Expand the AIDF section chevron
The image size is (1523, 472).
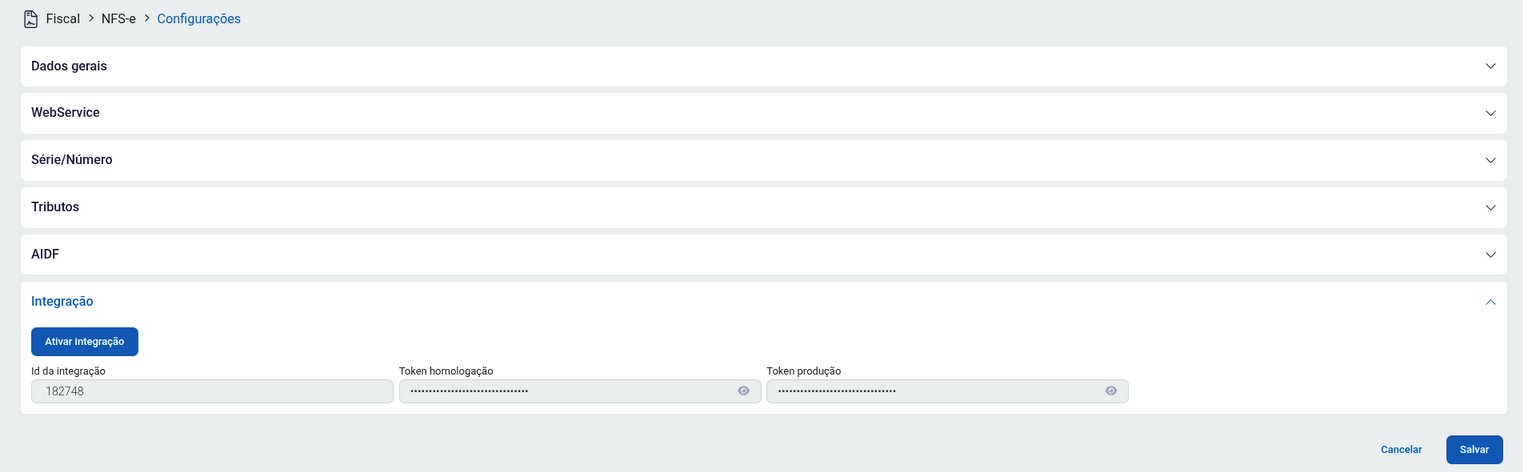[x=1490, y=254]
